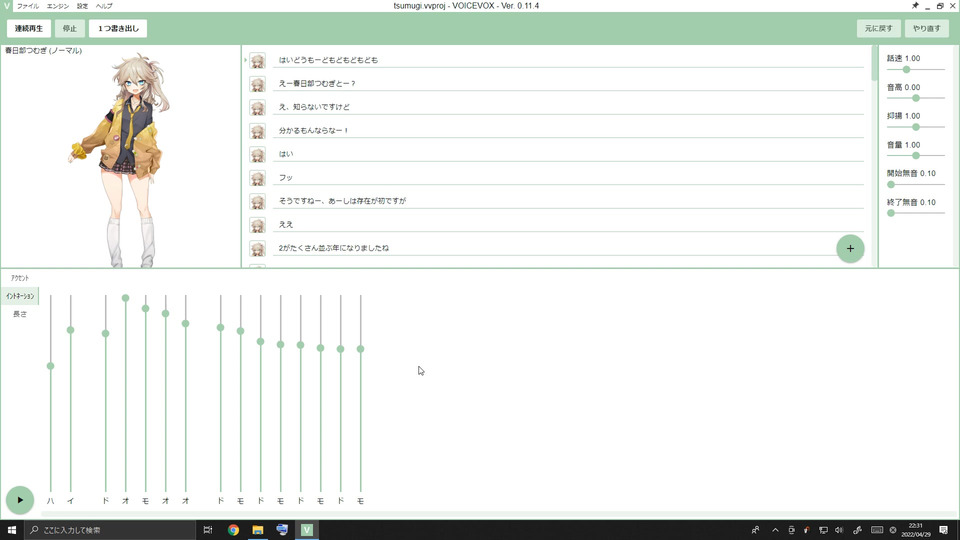Open the ファイル menu

[28, 6]
